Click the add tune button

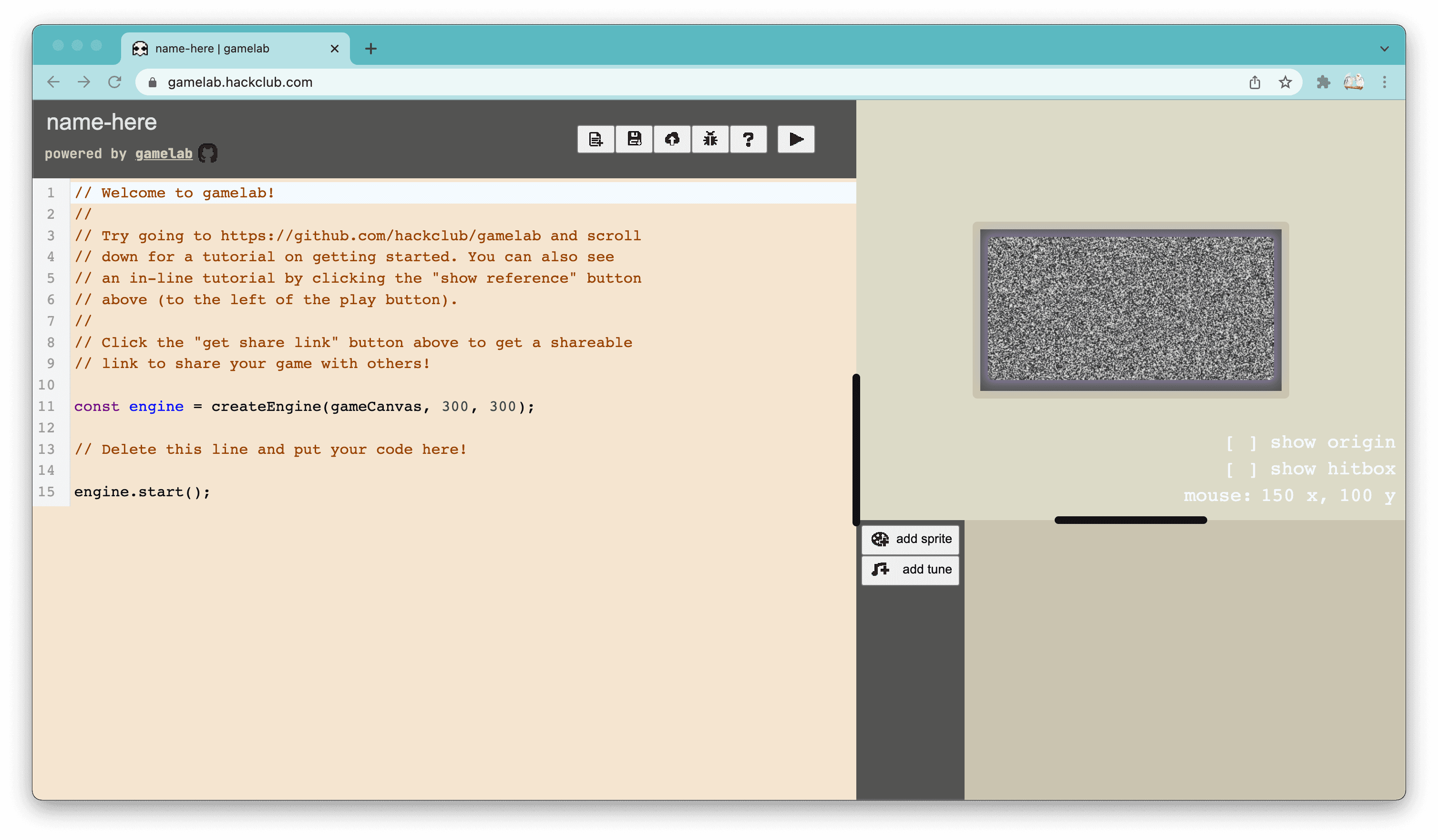910,569
